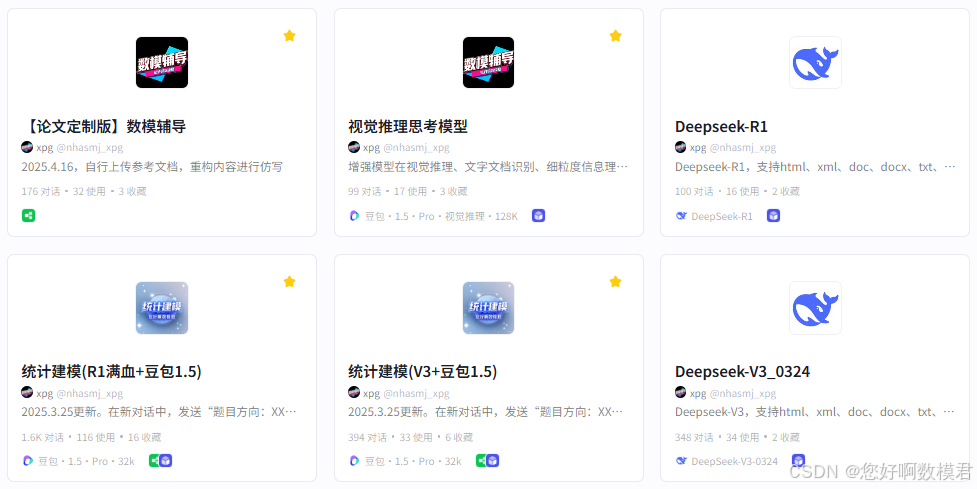Click 豆包 model icon on 统计建模(R1满血+豆包1.5) card
This screenshot has width=977, height=489.
pos(27,461)
